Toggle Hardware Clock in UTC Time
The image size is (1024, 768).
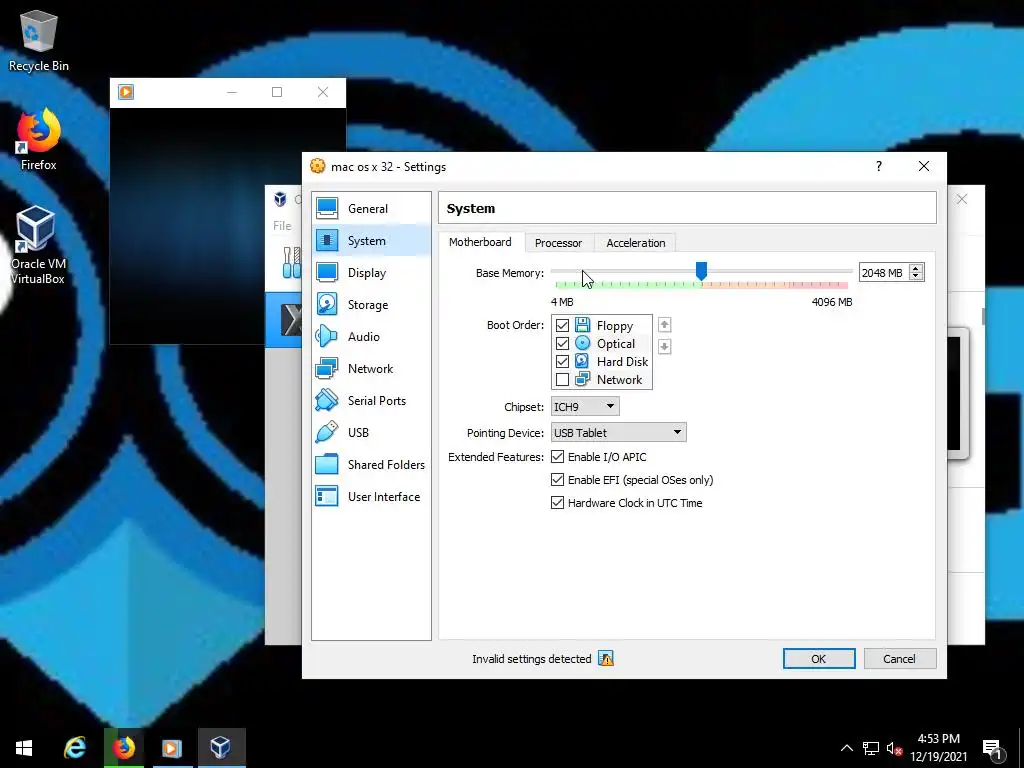click(558, 503)
